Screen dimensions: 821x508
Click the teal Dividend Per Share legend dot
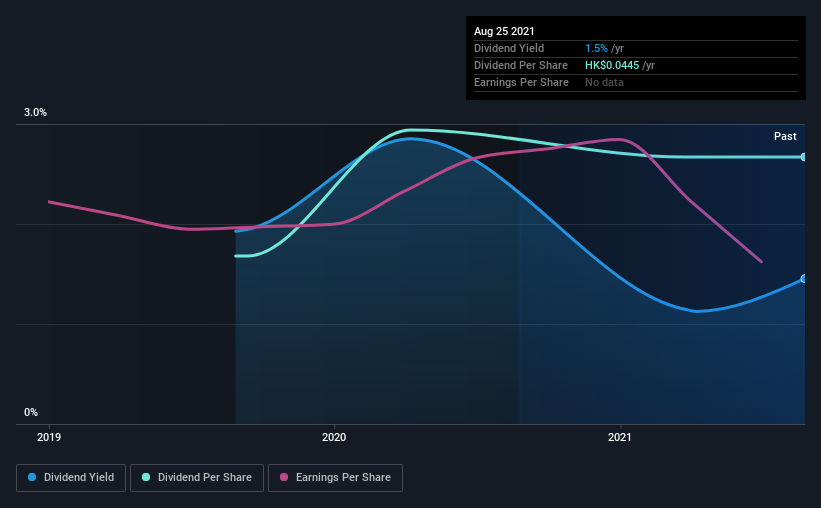146,477
